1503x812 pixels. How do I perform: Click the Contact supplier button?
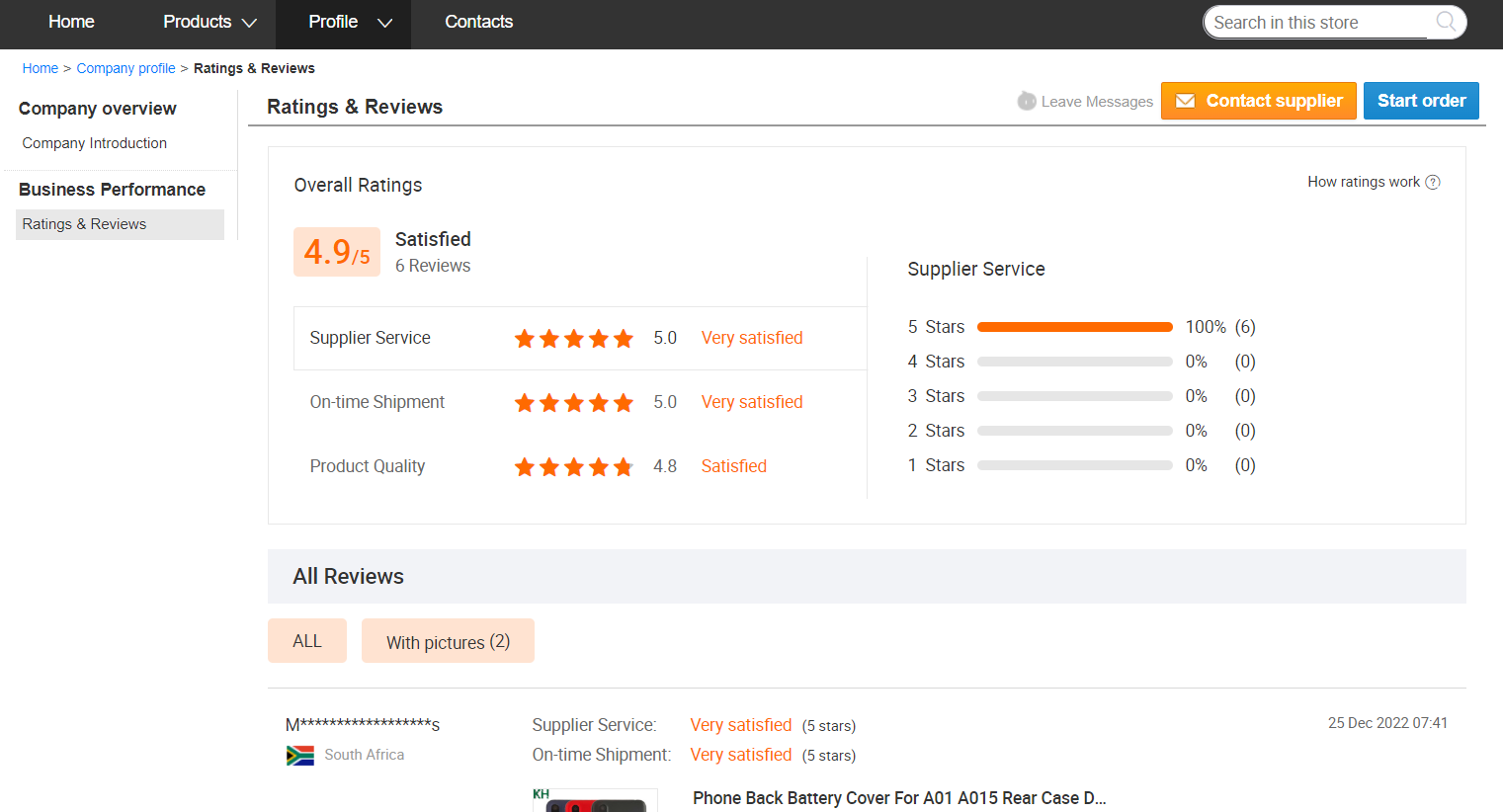(1258, 101)
